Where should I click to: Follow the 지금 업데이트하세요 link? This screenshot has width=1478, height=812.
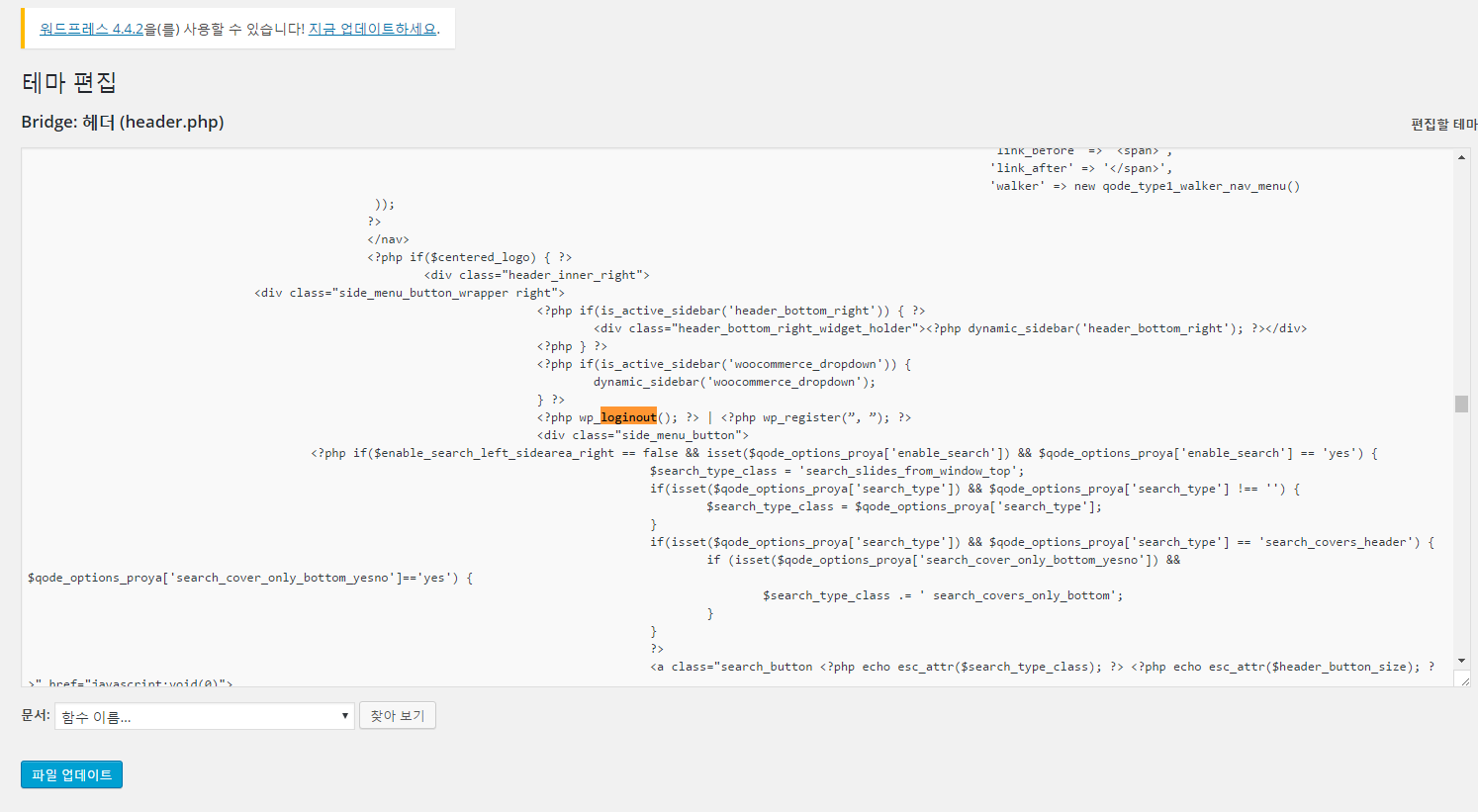point(372,29)
